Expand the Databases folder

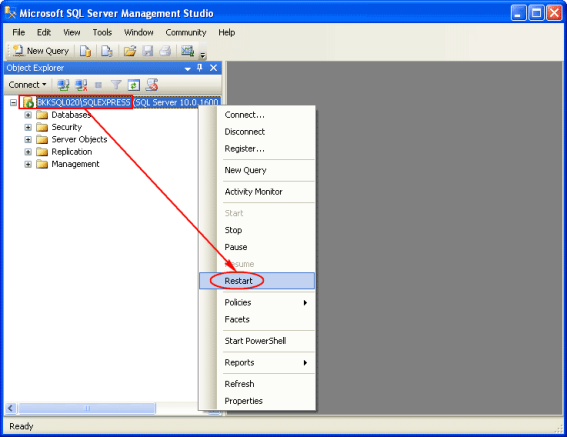(28, 115)
